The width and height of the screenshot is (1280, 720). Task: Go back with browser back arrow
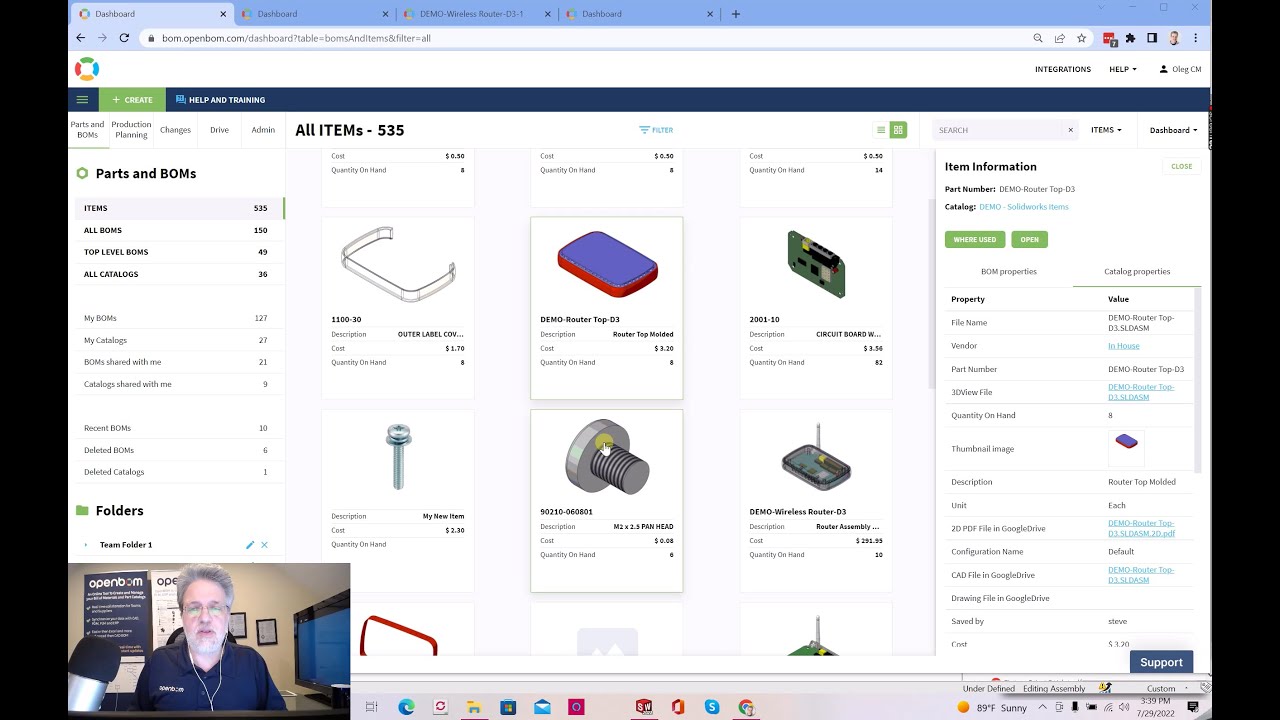80,38
